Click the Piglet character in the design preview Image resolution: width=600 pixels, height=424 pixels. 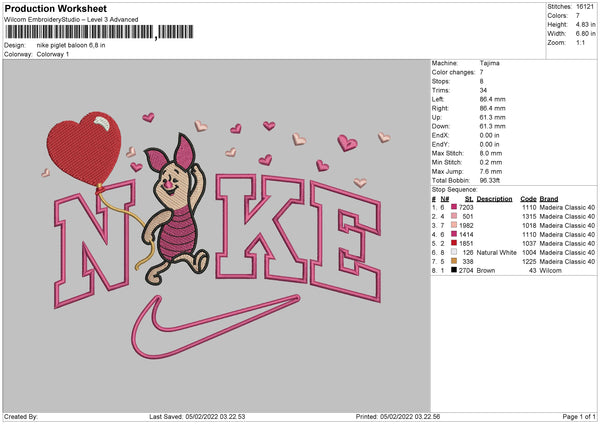pyautogui.click(x=176, y=207)
